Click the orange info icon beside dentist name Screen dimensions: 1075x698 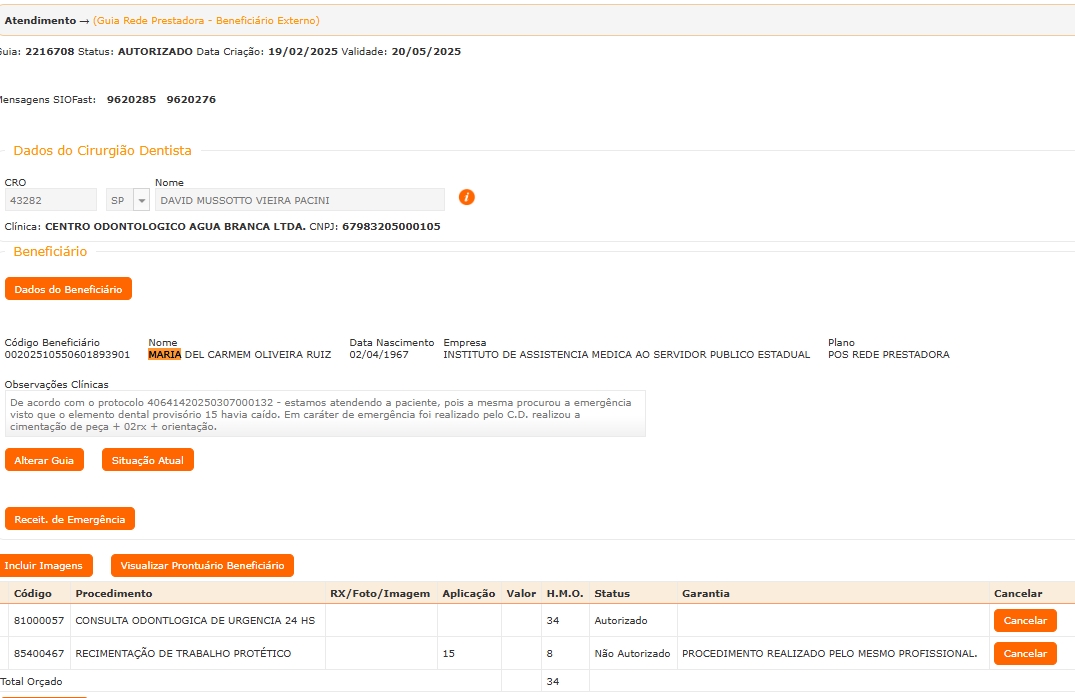pos(466,198)
